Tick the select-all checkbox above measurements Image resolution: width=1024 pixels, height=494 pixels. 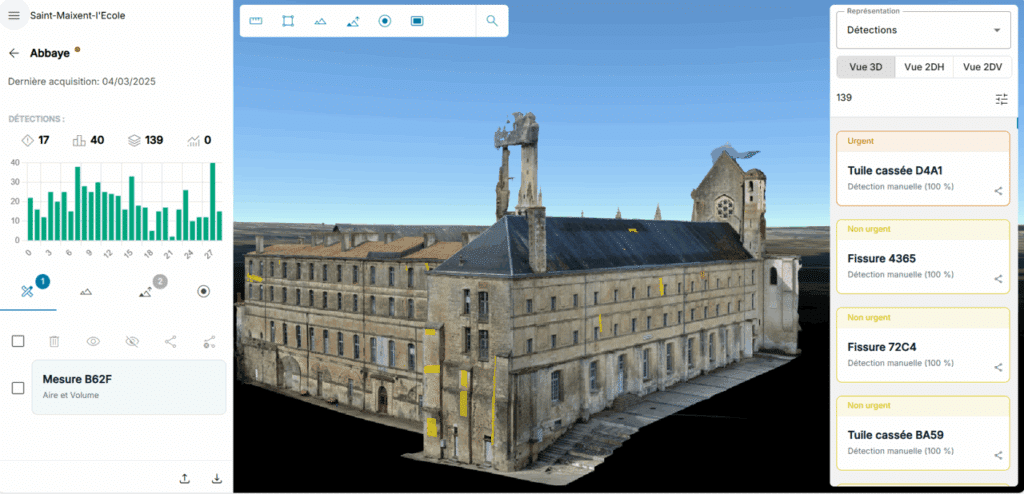(18, 341)
